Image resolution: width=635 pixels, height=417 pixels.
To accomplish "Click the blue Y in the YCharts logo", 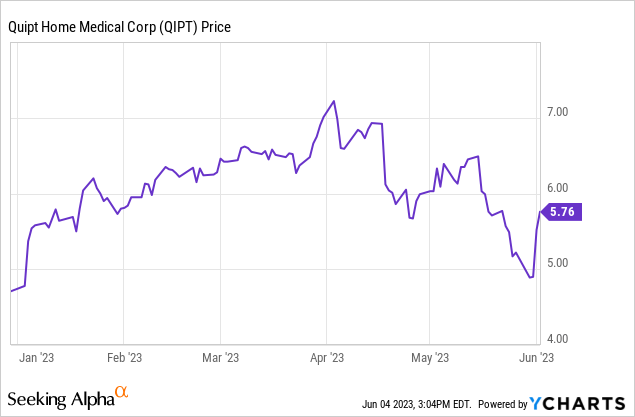I will click(x=540, y=404).
